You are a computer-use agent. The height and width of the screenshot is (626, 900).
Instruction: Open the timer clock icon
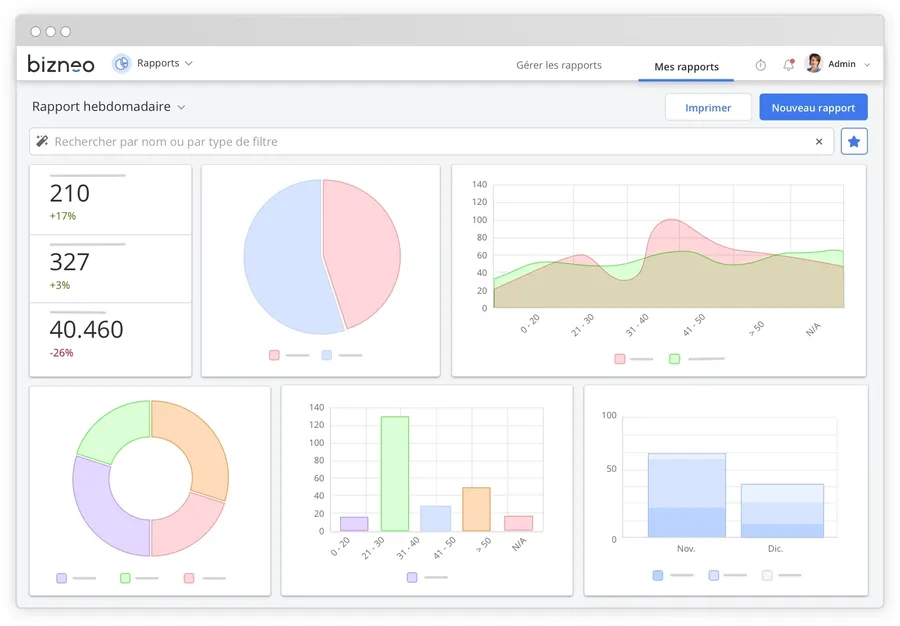click(760, 65)
